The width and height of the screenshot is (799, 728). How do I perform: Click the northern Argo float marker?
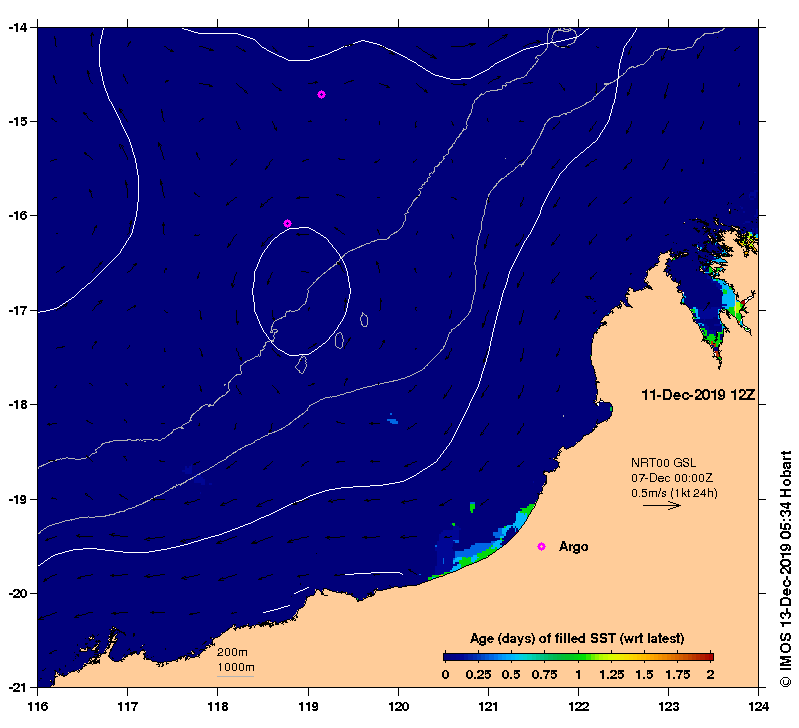point(321,94)
